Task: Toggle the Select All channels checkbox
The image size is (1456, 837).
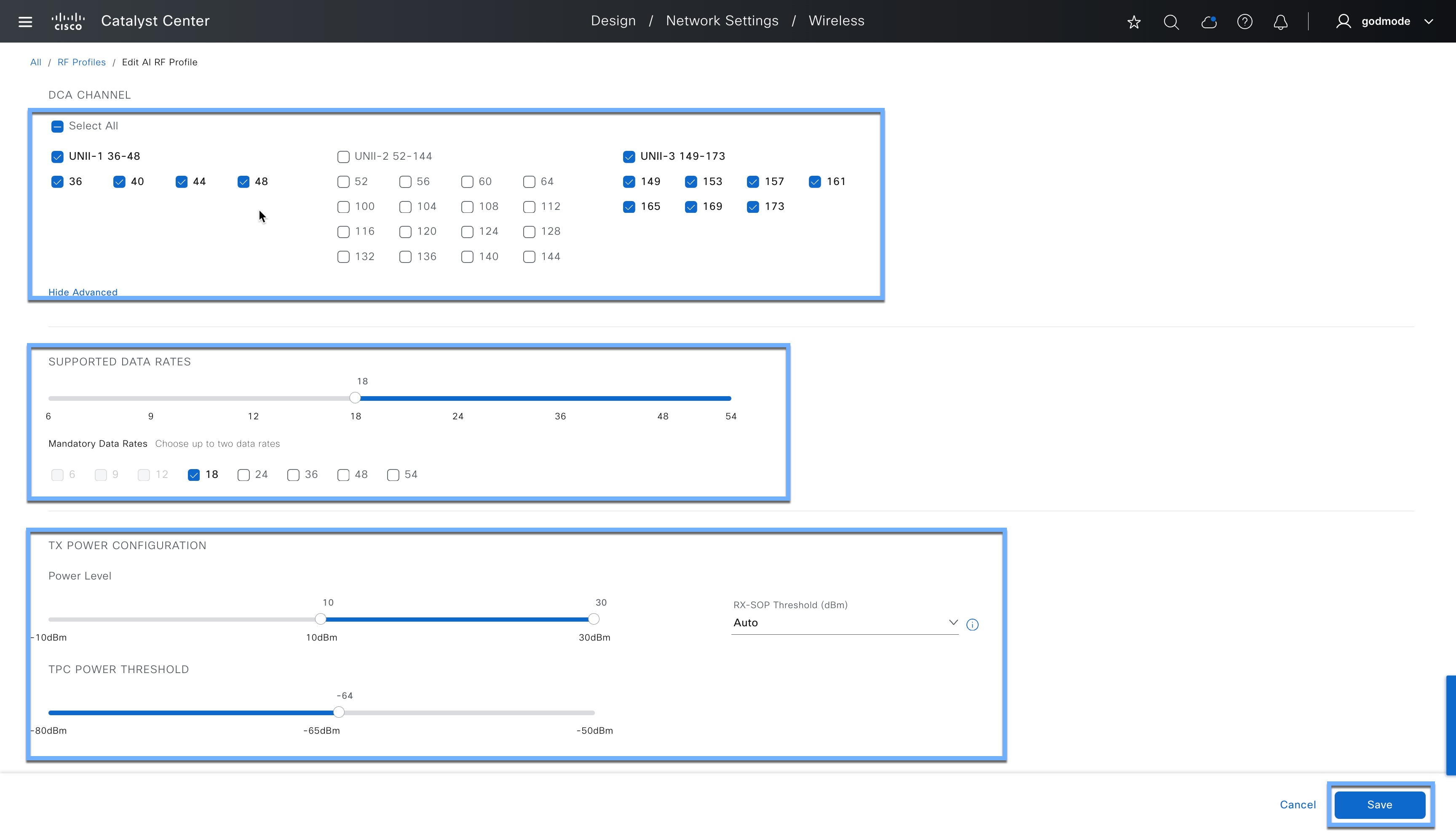Action: pyautogui.click(x=57, y=126)
